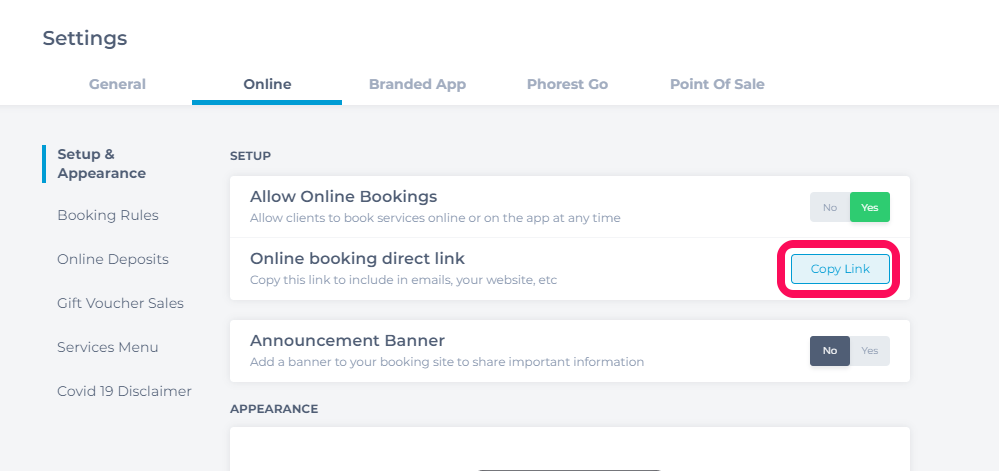Enable Announcement Banner with Yes
This screenshot has width=999, height=471.
[870, 351]
